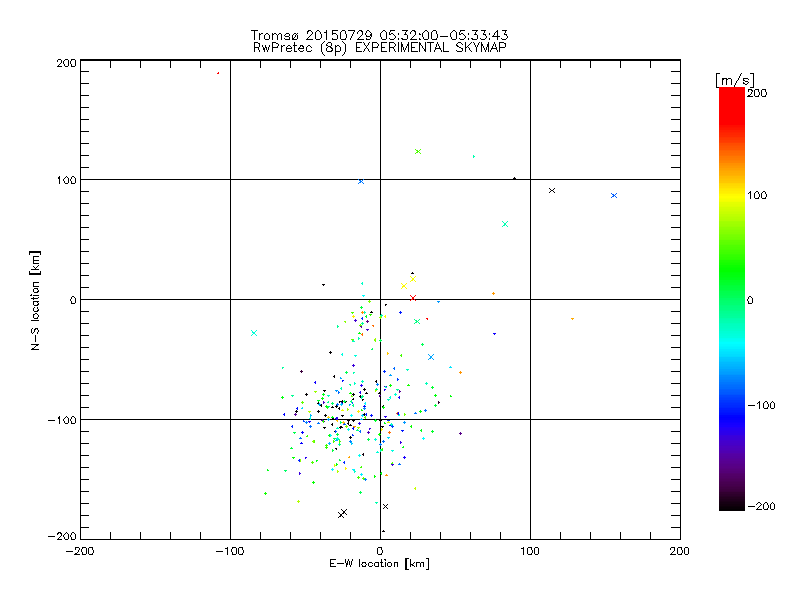
Task: Click the '[m/s]' colorbar unit label
Action: point(735,80)
